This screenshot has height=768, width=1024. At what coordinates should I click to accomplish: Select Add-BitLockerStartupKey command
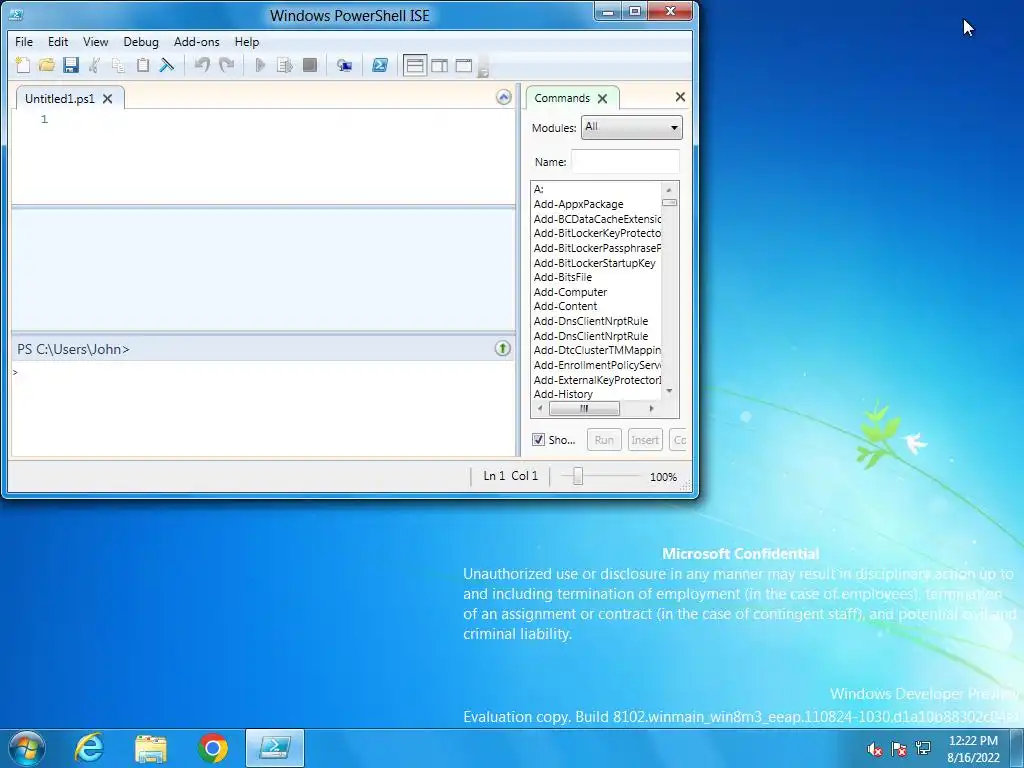click(594, 263)
